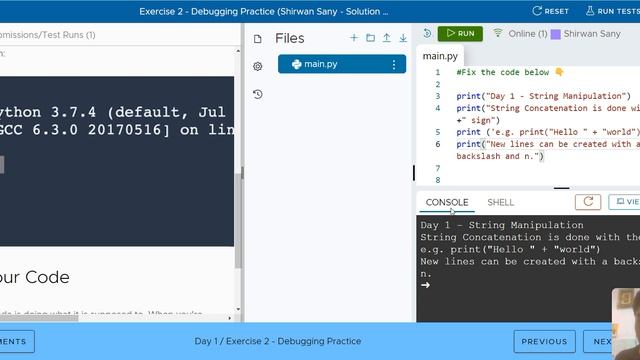Click the editor-console divider handle
This screenshot has height=360, width=640.
pos(562,188)
